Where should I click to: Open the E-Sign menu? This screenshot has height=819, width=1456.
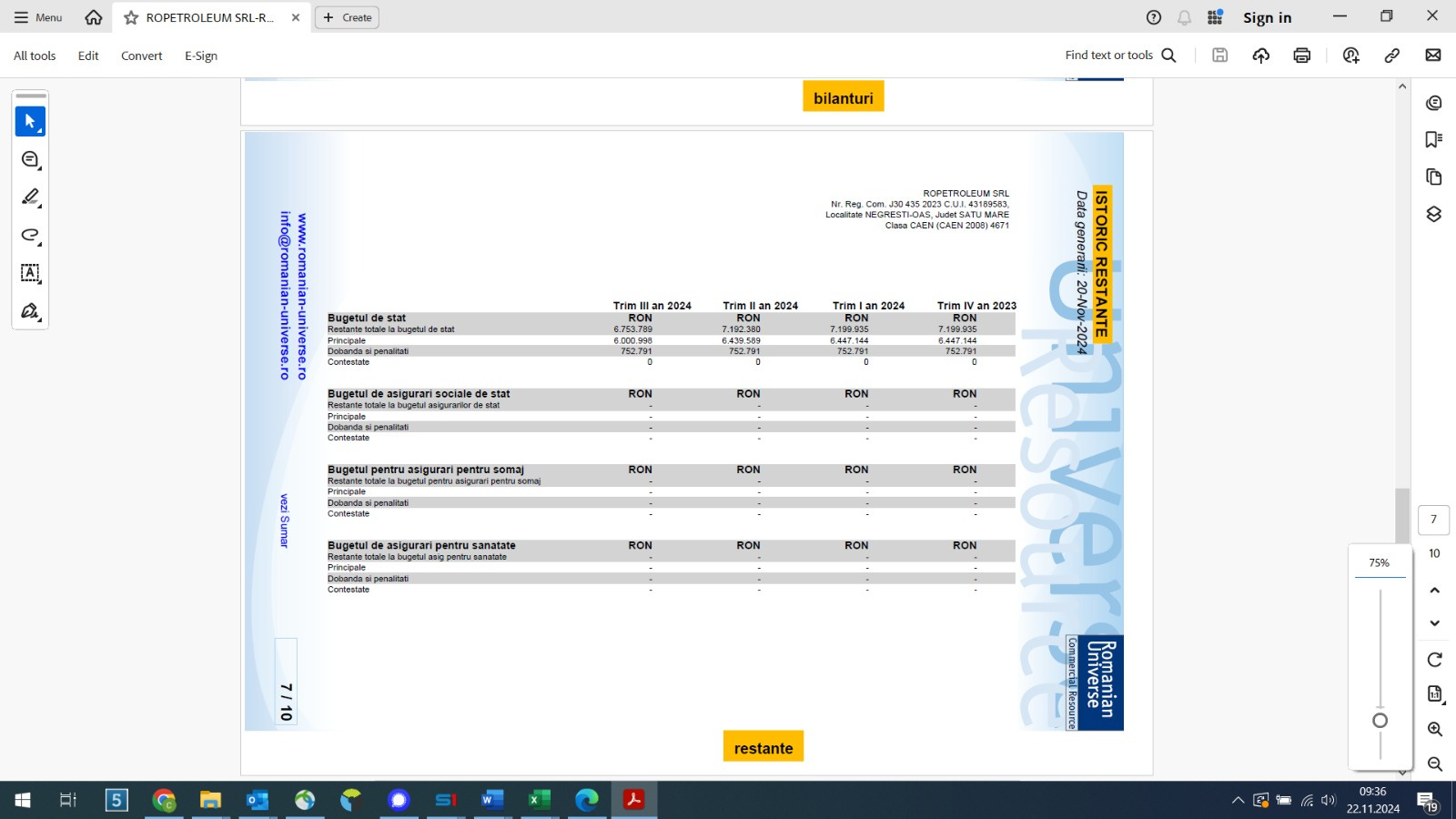201,56
